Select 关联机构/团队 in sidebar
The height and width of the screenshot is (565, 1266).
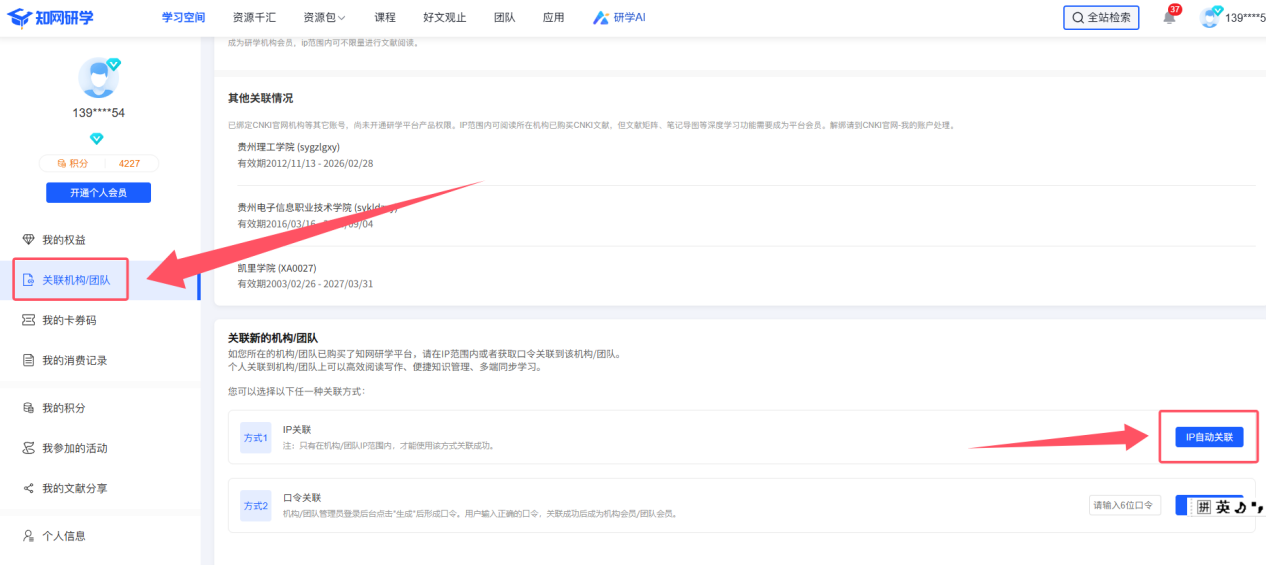click(x=76, y=280)
